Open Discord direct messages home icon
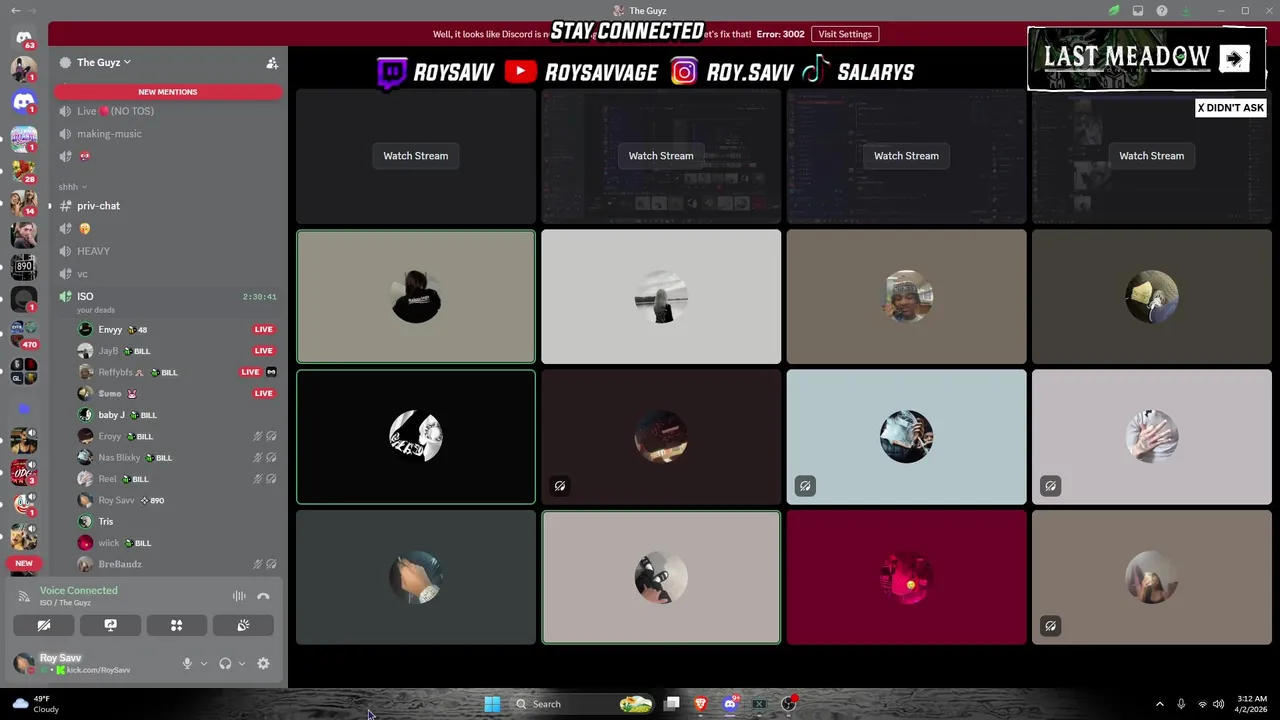Viewport: 1280px width, 720px height. [x=24, y=38]
